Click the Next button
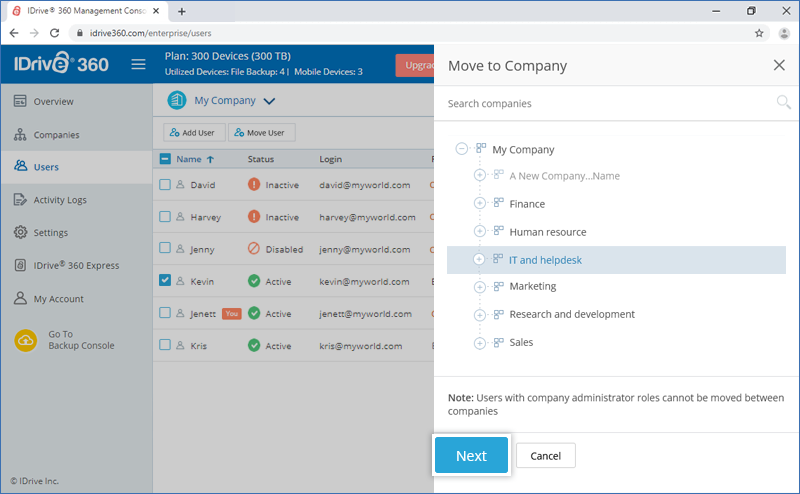 [471, 455]
